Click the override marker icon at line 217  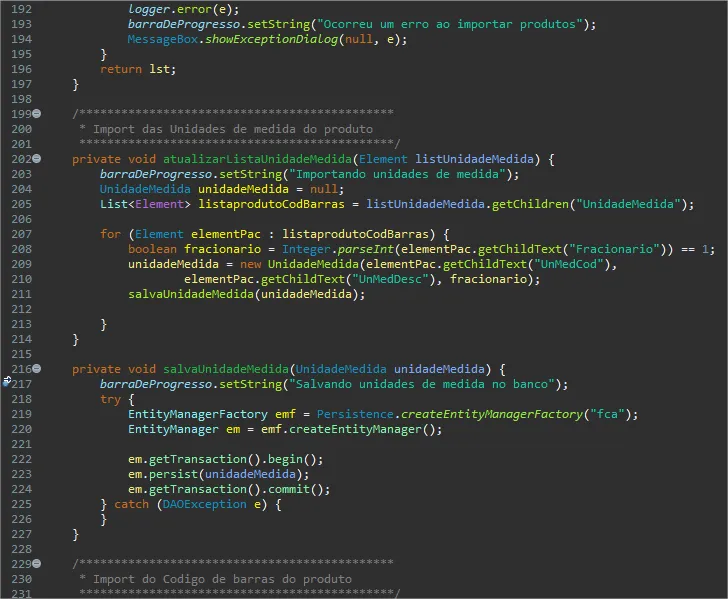(6, 382)
